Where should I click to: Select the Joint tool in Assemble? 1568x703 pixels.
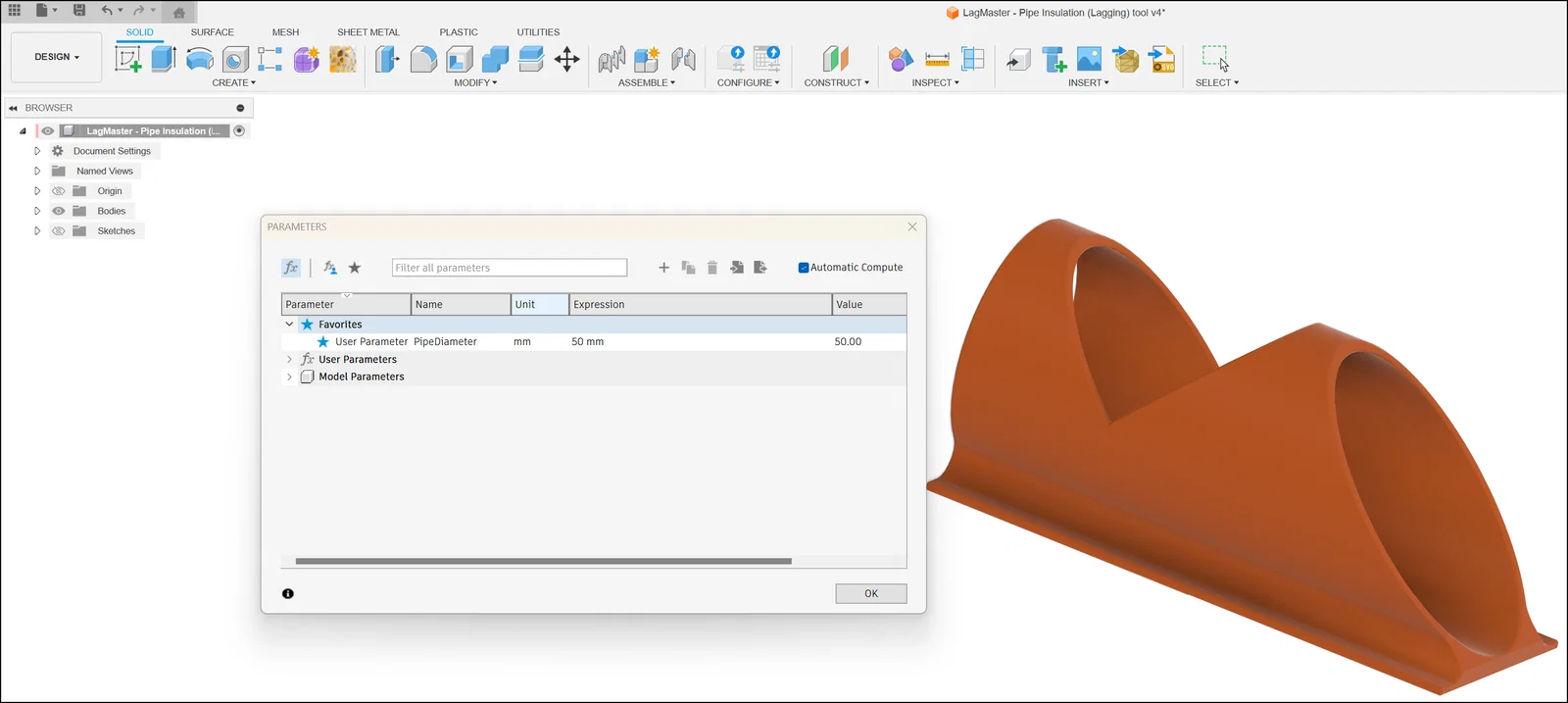click(x=683, y=59)
